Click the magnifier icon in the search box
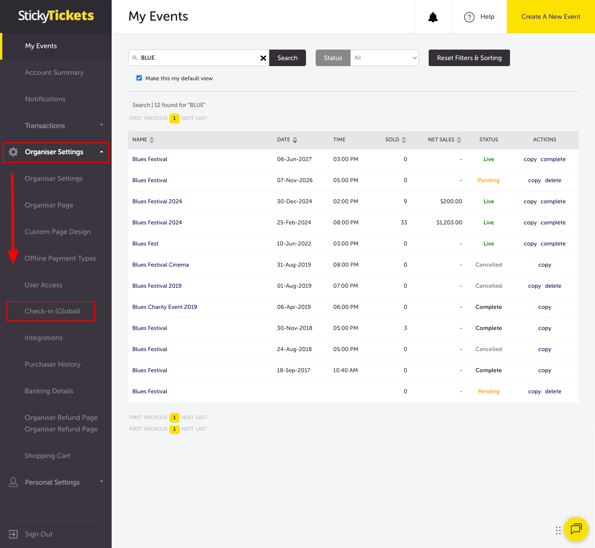The image size is (595, 548). [134, 58]
